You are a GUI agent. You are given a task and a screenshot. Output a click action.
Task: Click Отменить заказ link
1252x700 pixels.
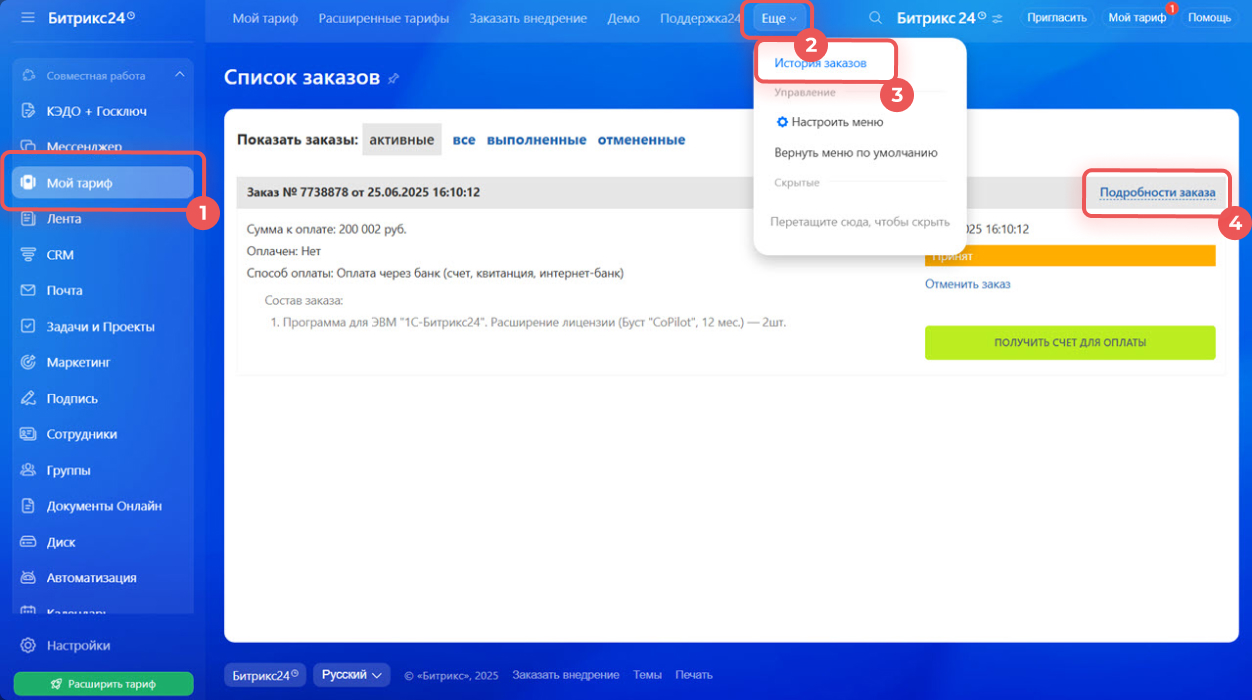[967, 284]
